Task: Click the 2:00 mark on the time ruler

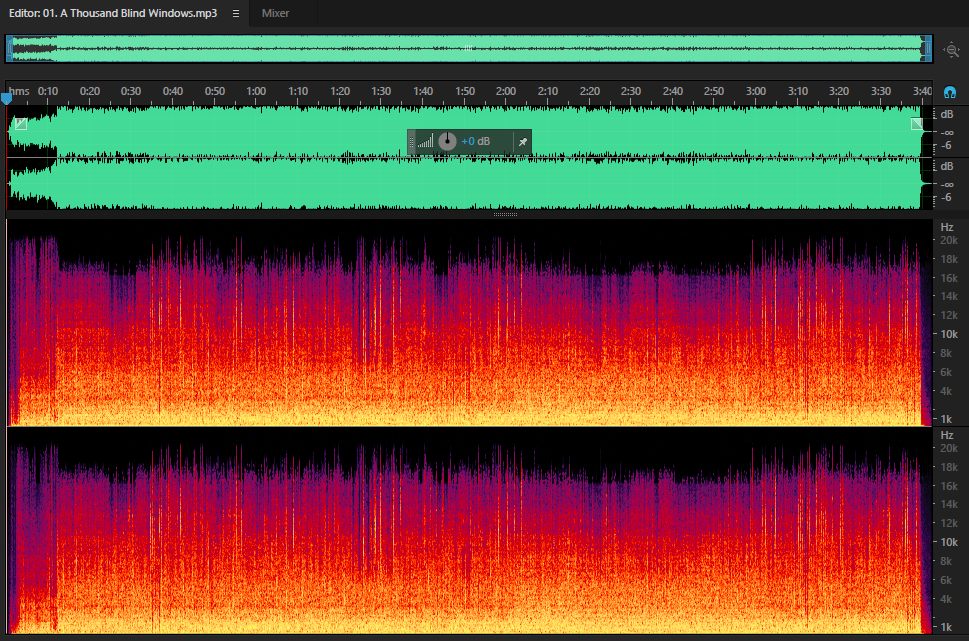Action: pyautogui.click(x=506, y=91)
